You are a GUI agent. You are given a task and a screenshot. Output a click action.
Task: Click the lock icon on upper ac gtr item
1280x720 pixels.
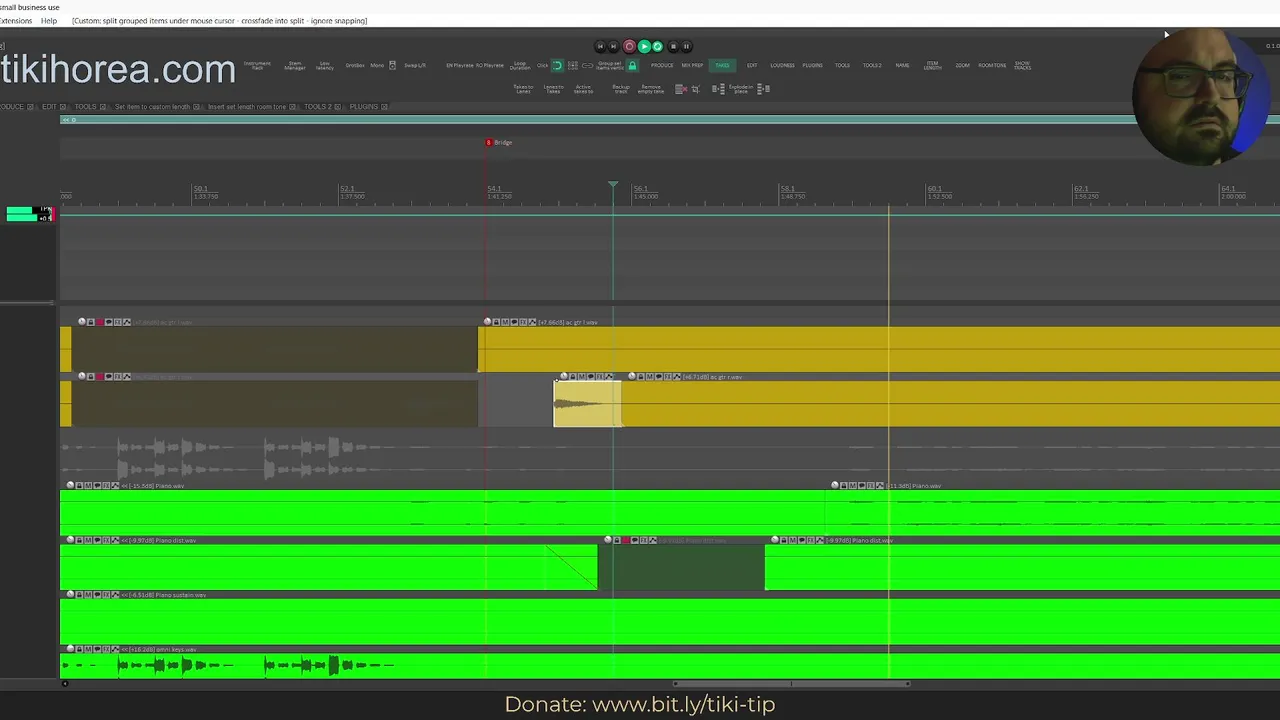pyautogui.click(x=496, y=322)
